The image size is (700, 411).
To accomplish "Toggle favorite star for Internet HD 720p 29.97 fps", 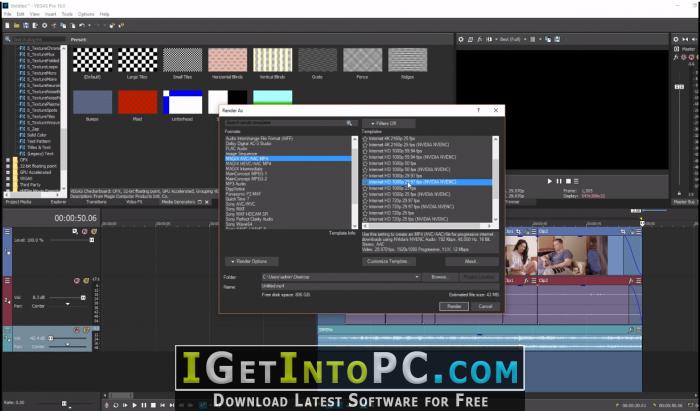I will [365, 201].
